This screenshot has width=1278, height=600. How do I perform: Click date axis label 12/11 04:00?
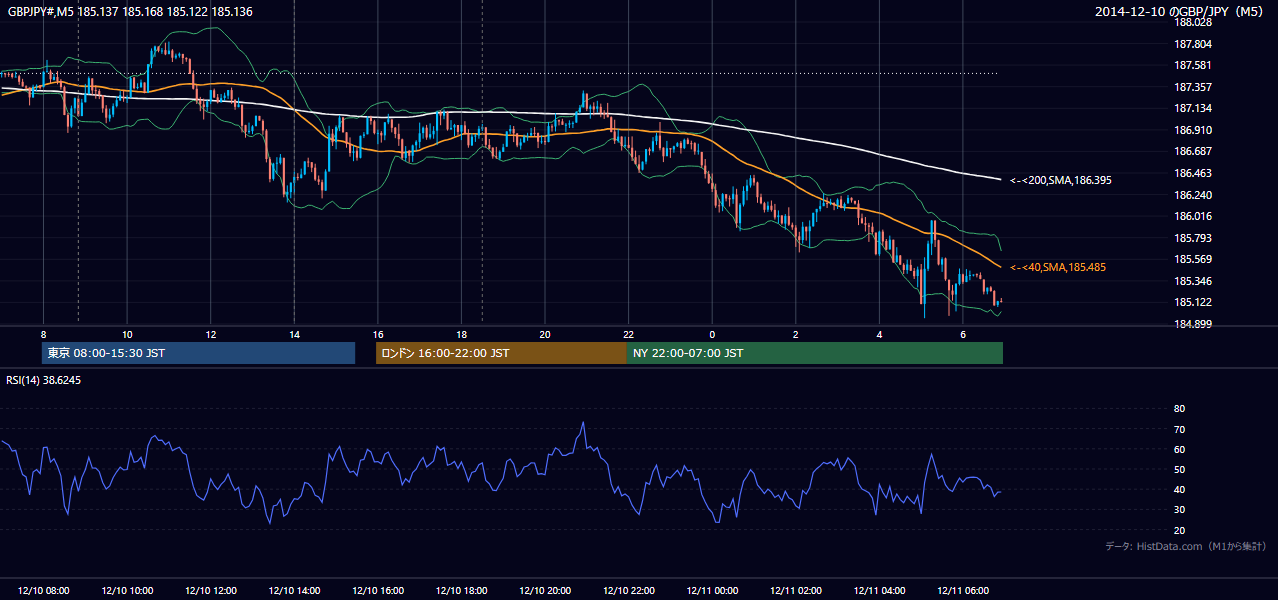pos(878,591)
